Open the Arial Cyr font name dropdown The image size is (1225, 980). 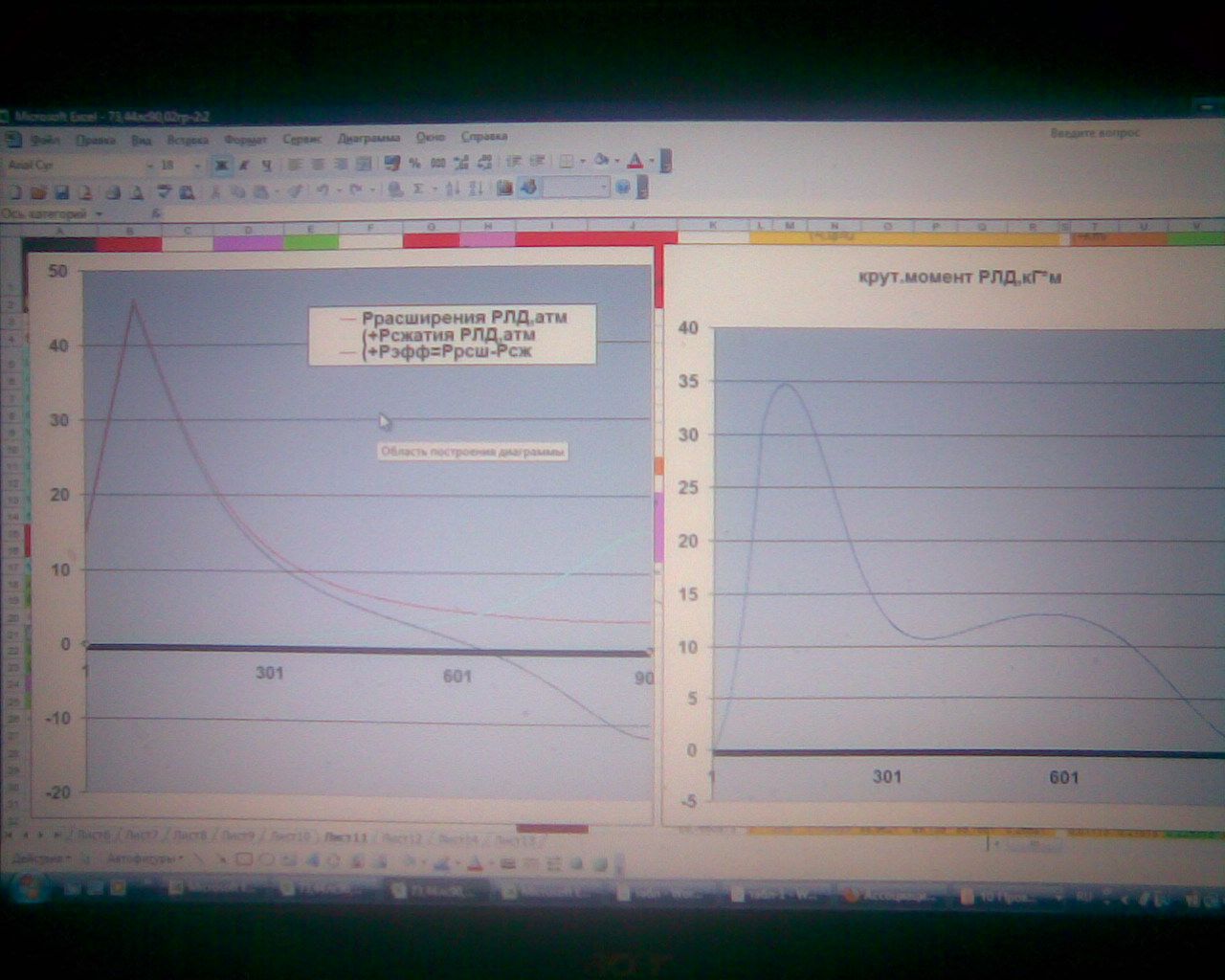(148, 166)
